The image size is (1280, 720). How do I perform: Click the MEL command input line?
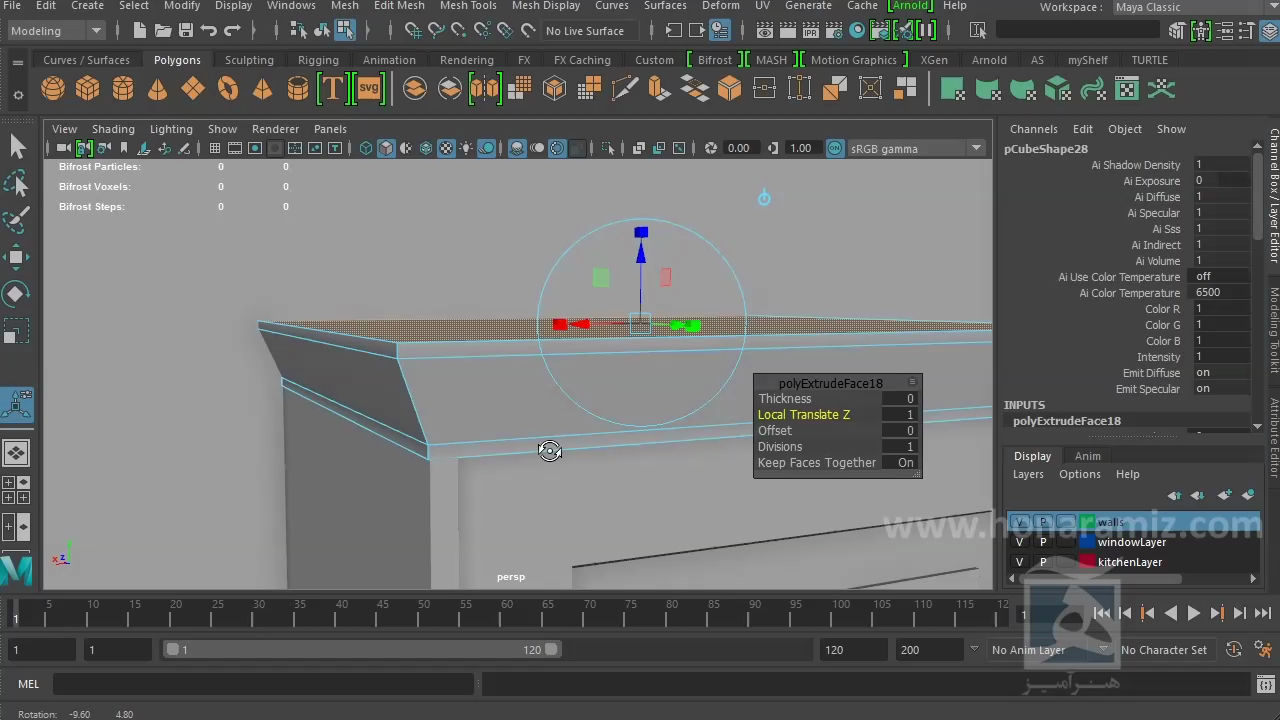pyautogui.click(x=263, y=684)
